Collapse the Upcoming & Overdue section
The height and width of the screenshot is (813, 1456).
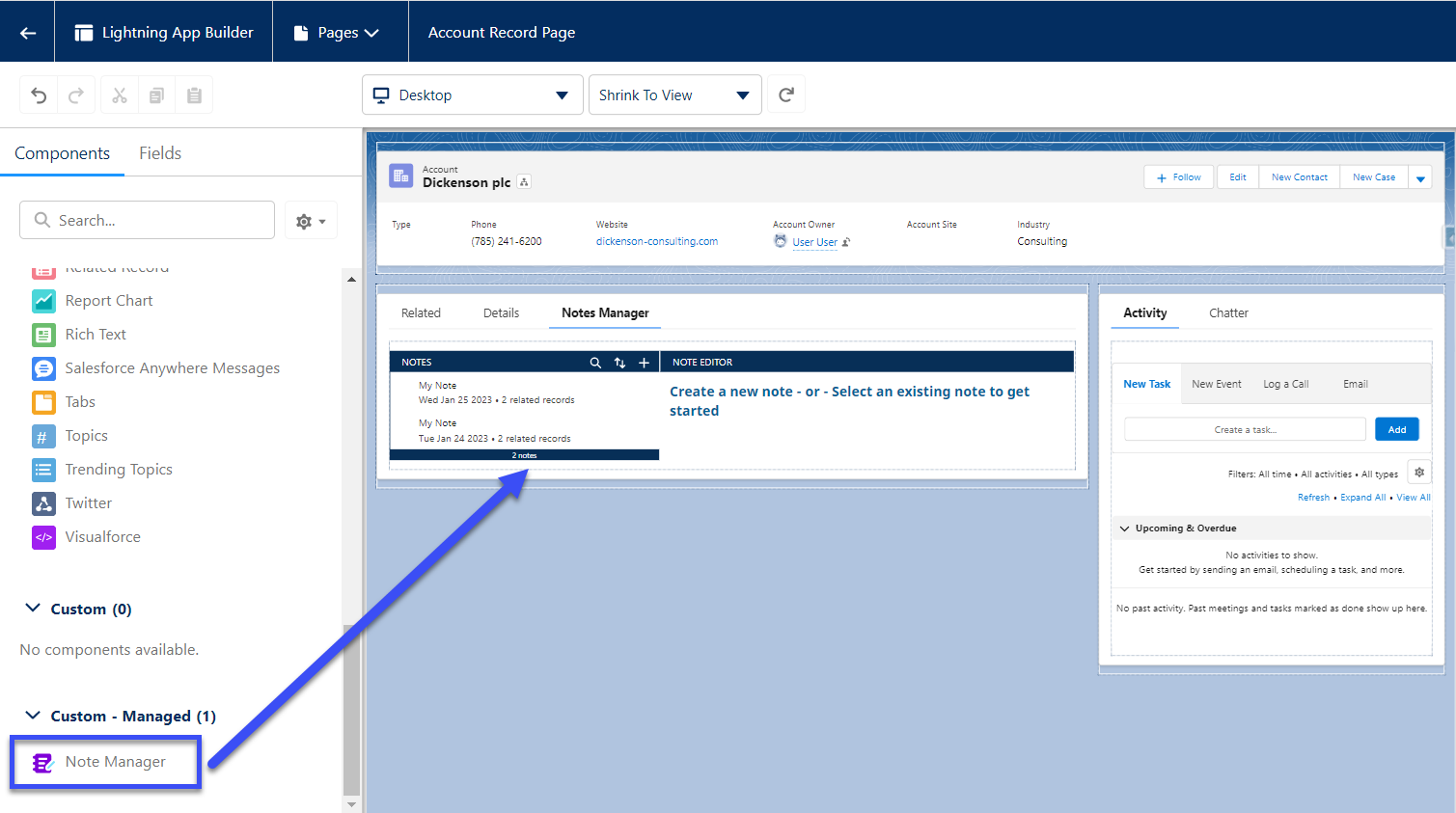(x=1124, y=528)
